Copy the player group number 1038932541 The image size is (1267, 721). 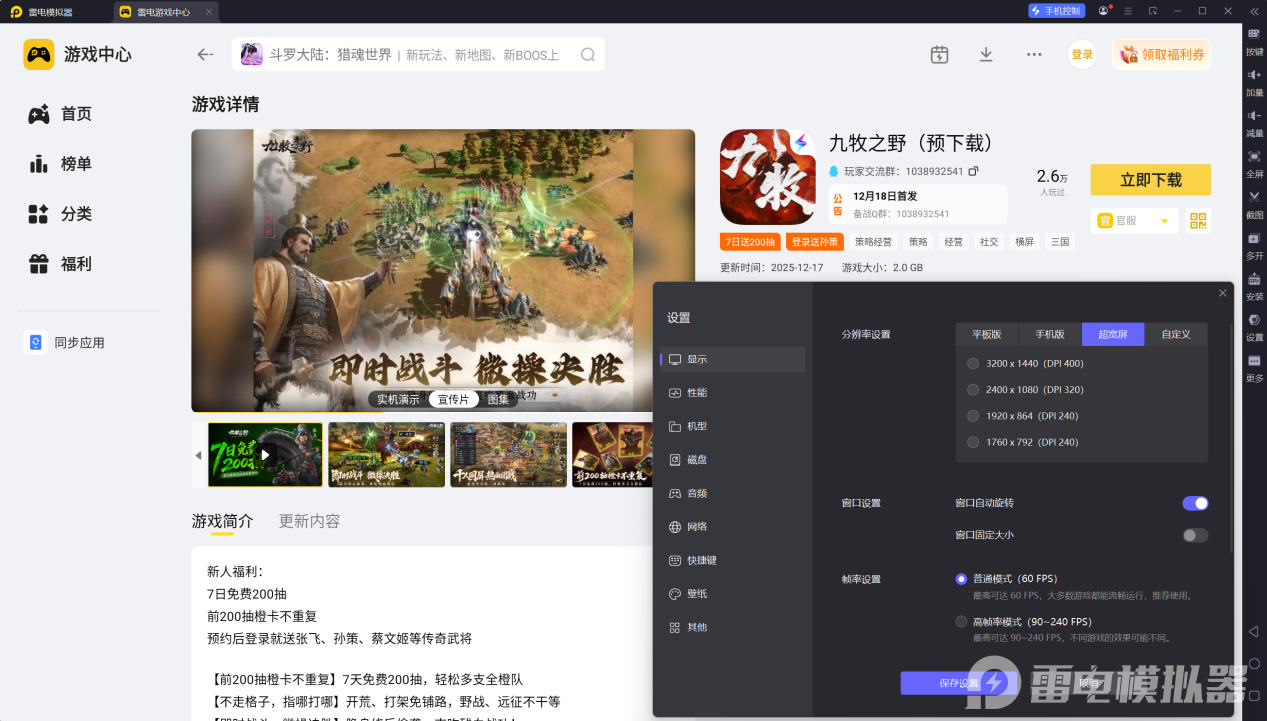click(973, 171)
